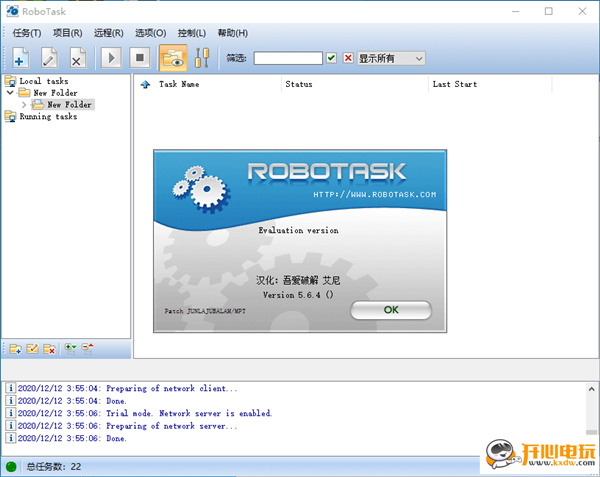Click the info icon of the first log entry
The height and width of the screenshot is (477, 600).
coord(11,388)
